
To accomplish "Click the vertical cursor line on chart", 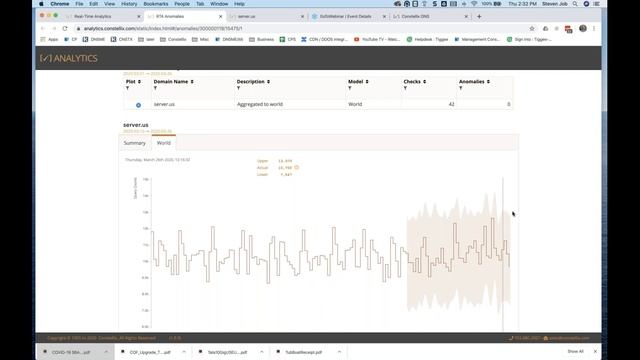I will click(503, 253).
